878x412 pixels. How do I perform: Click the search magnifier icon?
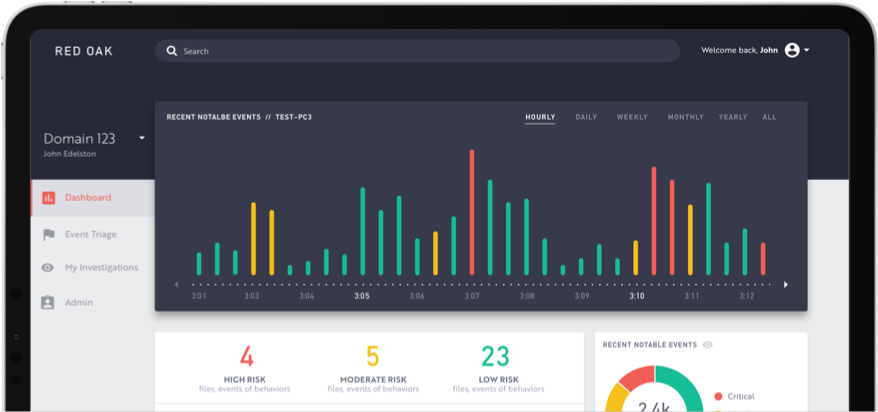[172, 51]
